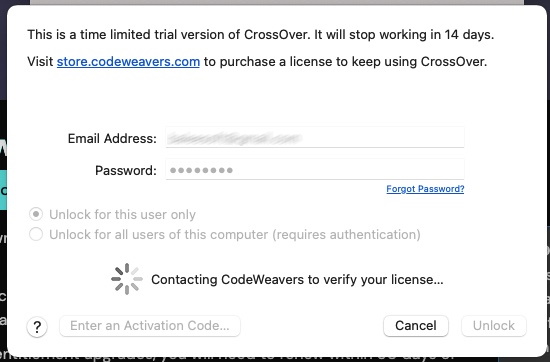Screen dimensions: 550x362
Task: Cancel the license verification dialog
Action: tap(416, 326)
